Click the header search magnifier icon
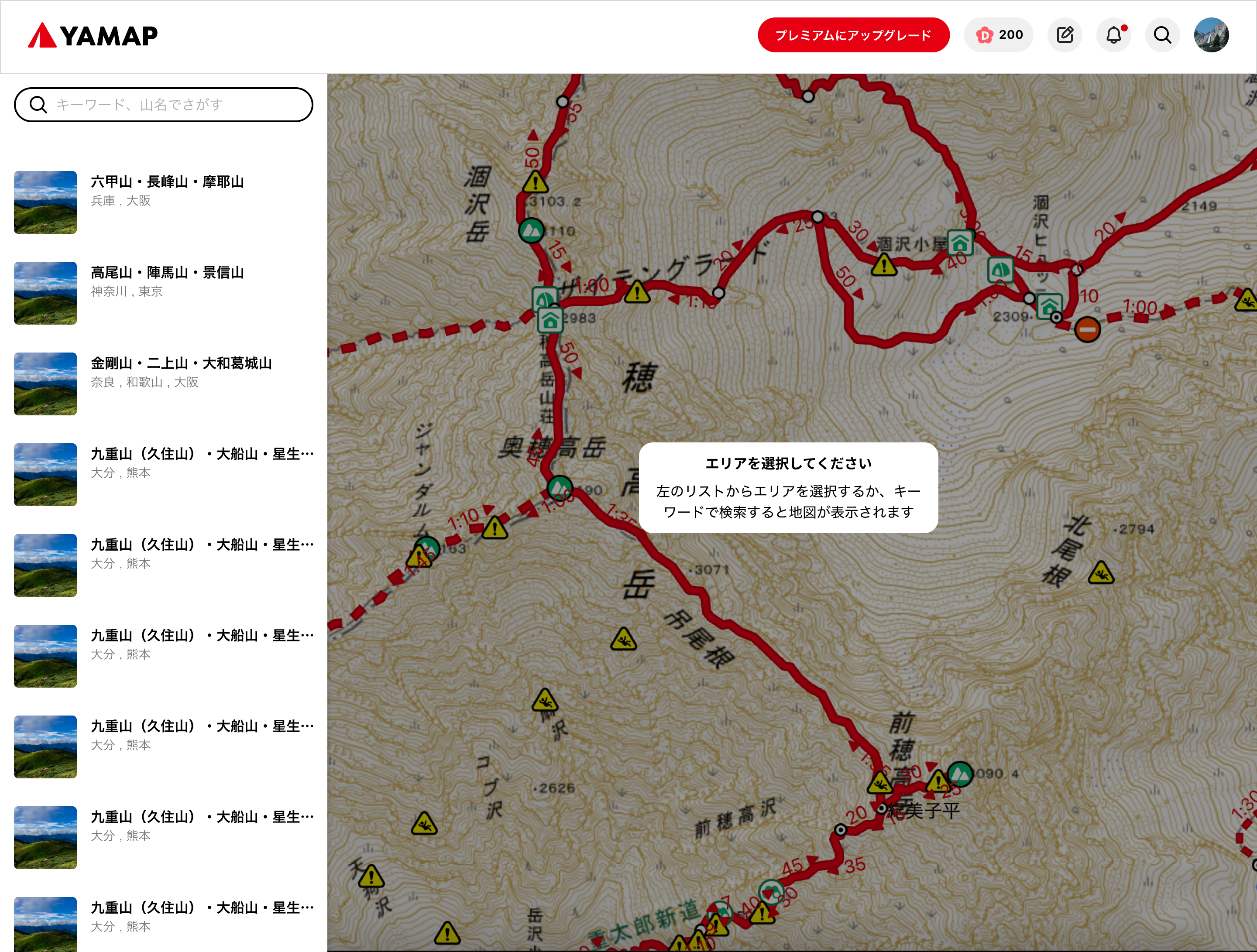 click(x=1162, y=35)
